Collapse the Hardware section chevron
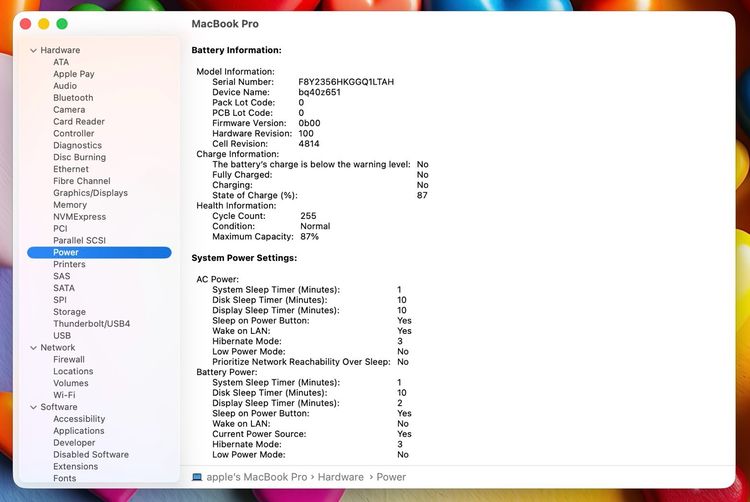The width and height of the screenshot is (750, 502). coord(33,50)
